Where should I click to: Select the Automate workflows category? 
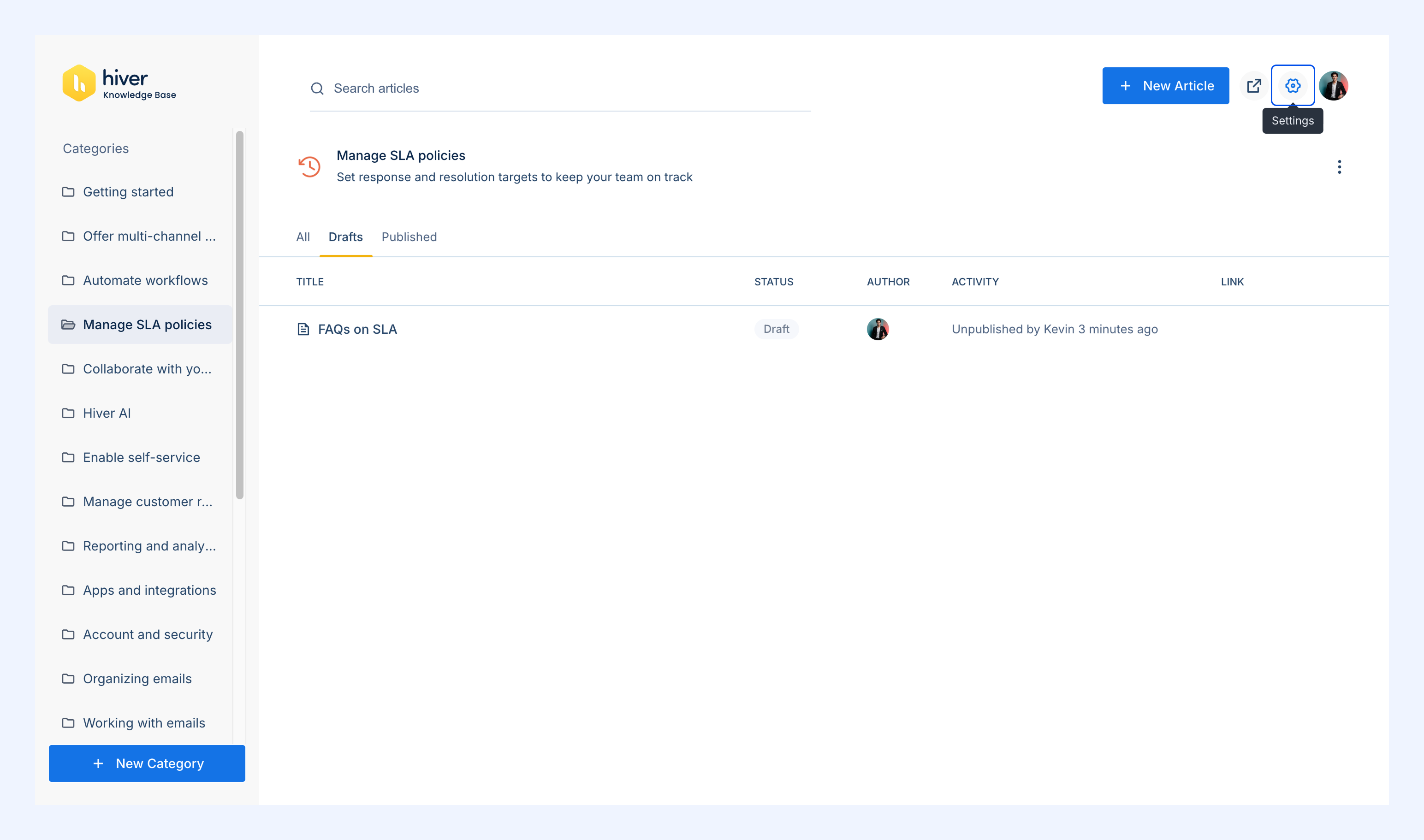pyautogui.click(x=140, y=280)
